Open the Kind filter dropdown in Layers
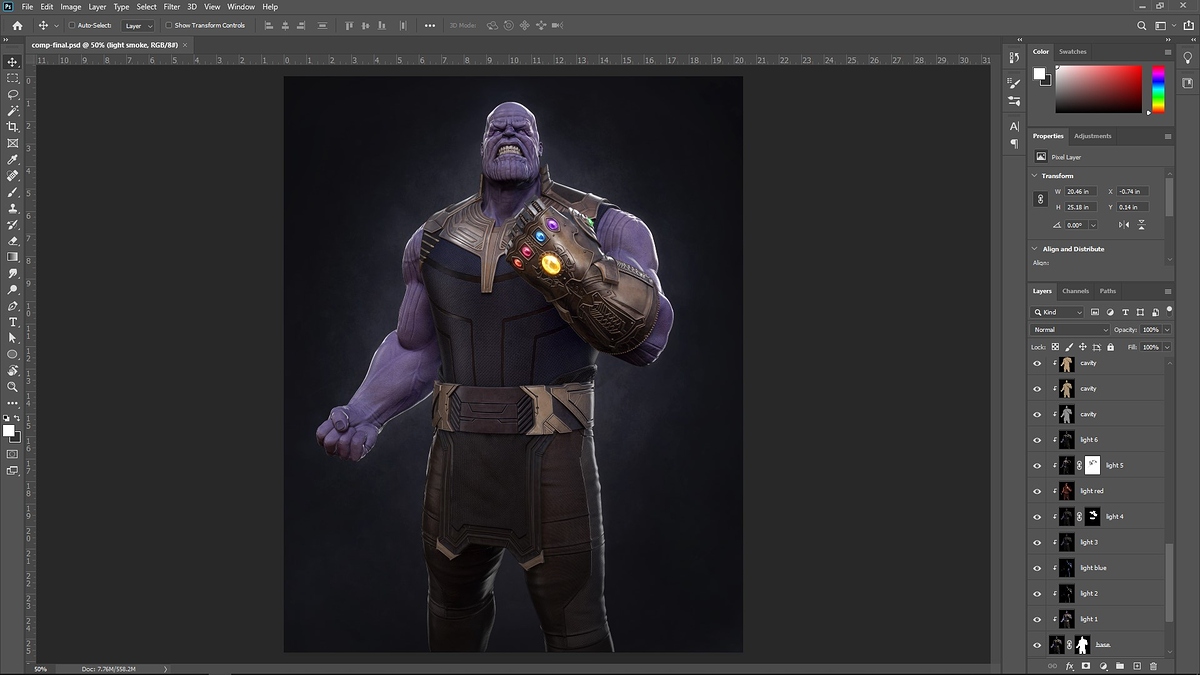Viewport: 1200px width, 675px height. pos(1058,313)
